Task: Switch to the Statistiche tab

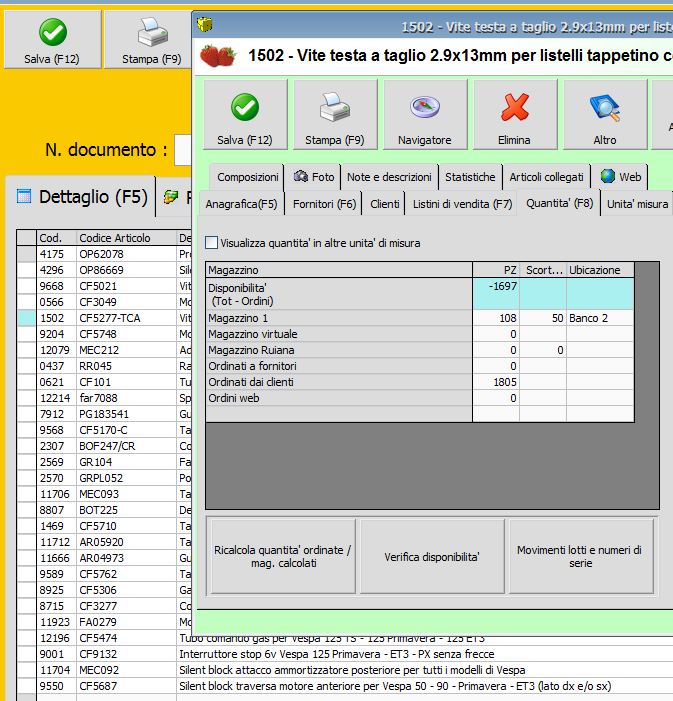Action: click(470, 177)
